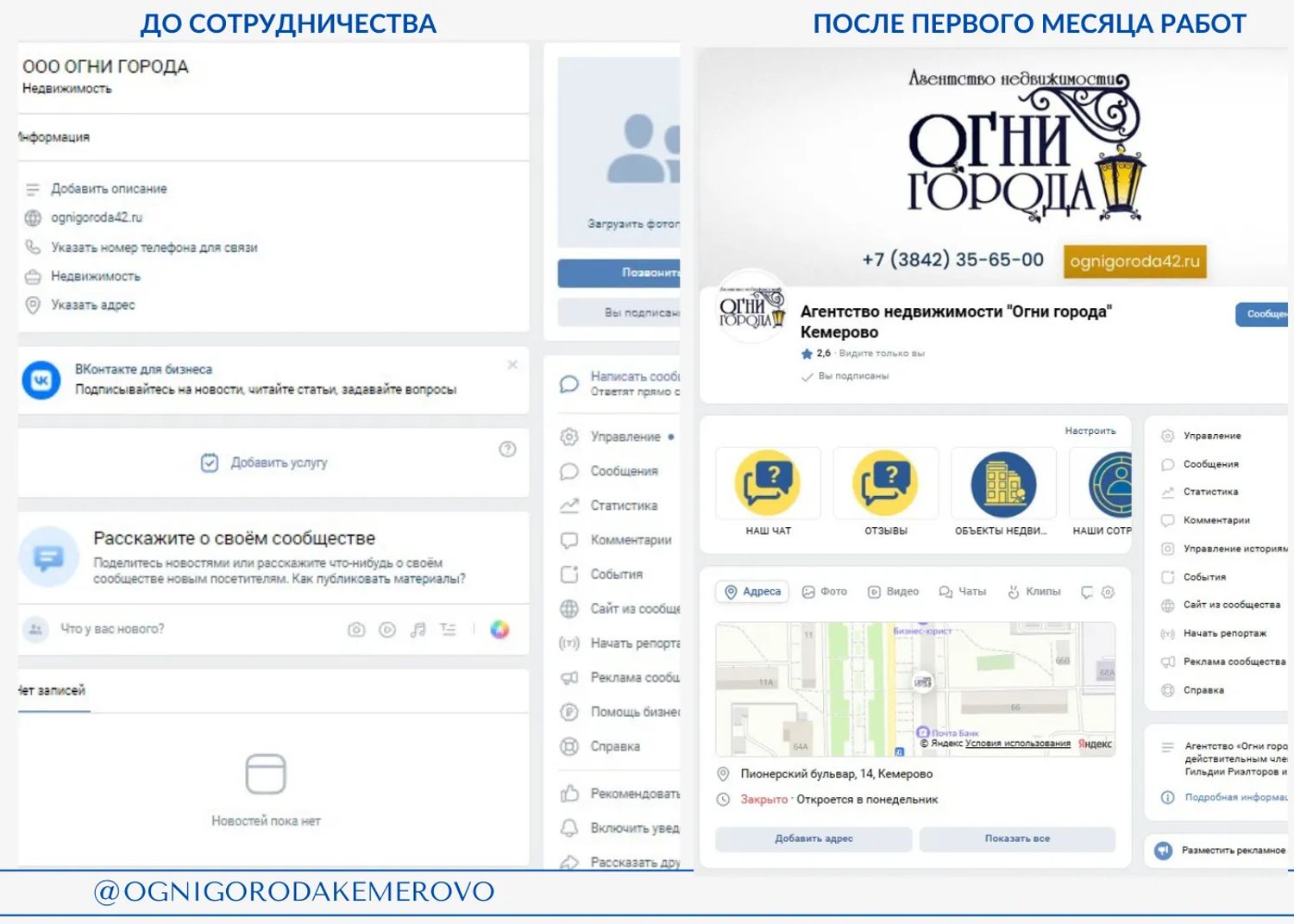Open the colorful poster circle icon
Image resolution: width=1294 pixels, height=924 pixels.
[x=499, y=630]
